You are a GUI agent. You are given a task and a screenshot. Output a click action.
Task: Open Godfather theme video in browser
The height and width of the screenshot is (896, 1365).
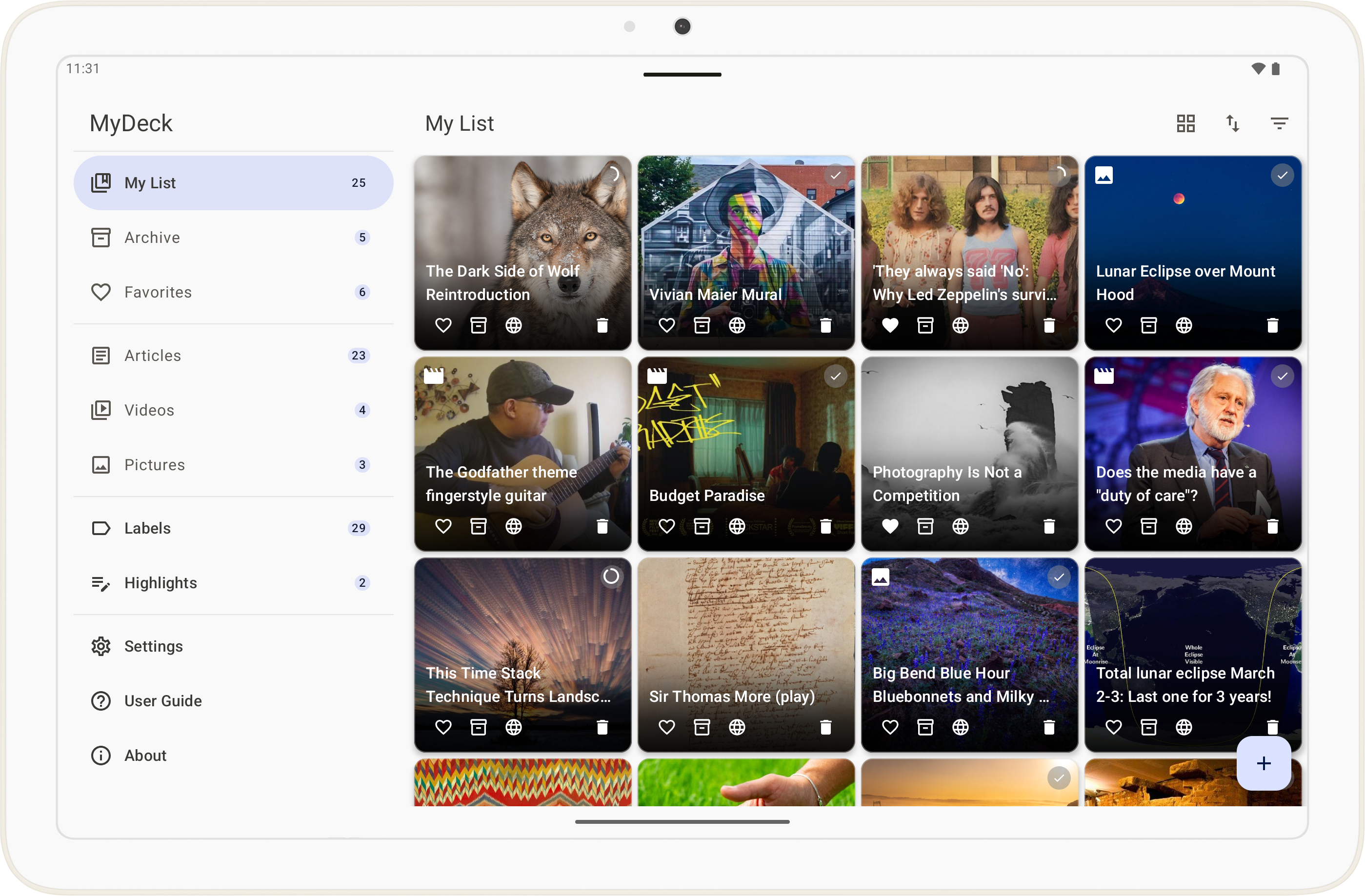513,526
